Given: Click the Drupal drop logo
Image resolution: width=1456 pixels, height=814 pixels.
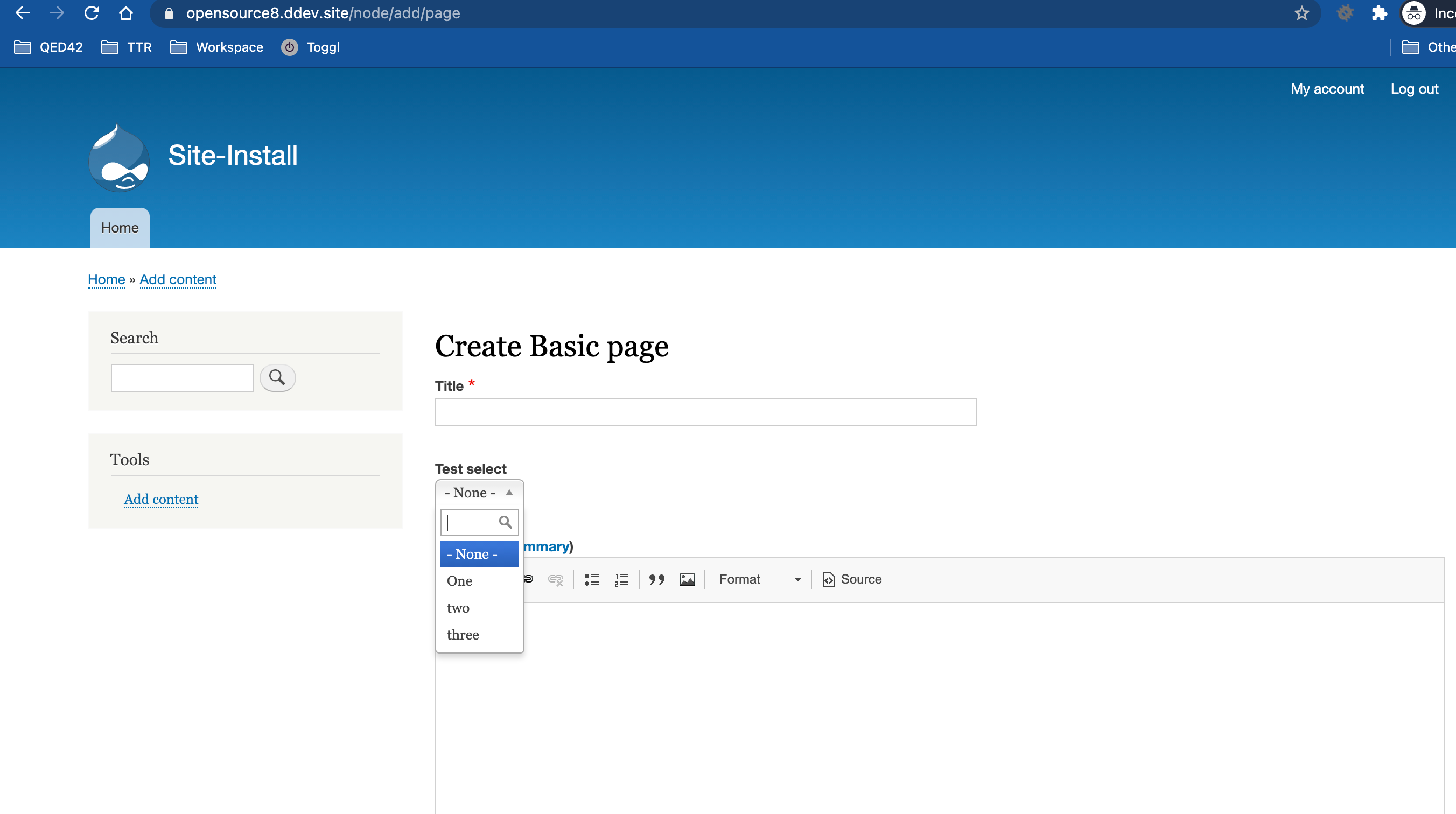Looking at the screenshot, I should pyautogui.click(x=118, y=158).
